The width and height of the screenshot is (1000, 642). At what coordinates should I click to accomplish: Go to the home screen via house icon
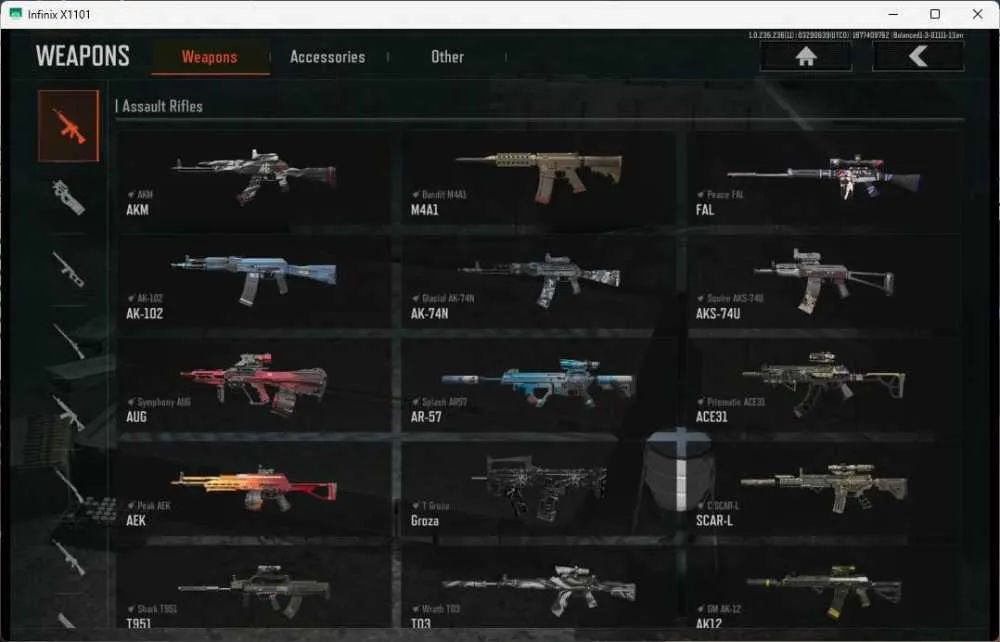pos(806,57)
